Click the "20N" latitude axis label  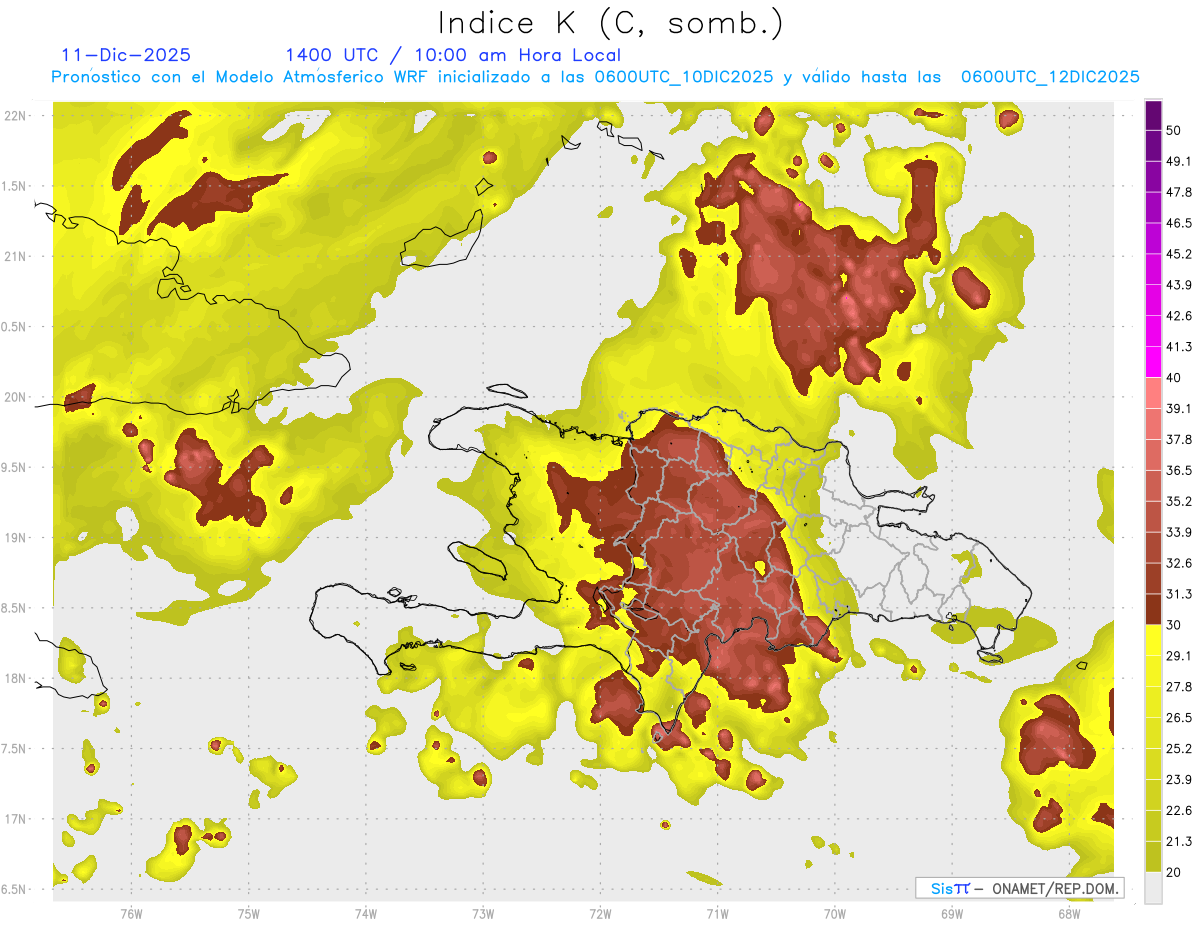pyautogui.click(x=16, y=397)
